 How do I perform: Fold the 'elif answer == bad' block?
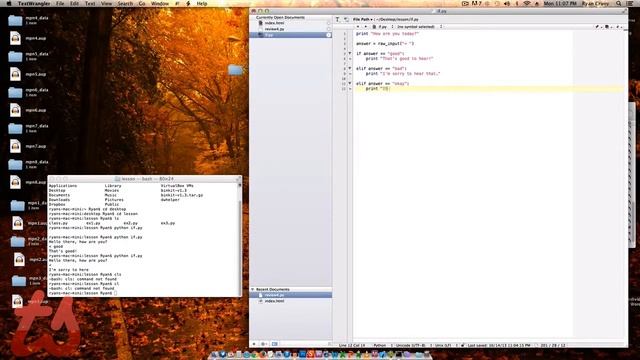350,69
